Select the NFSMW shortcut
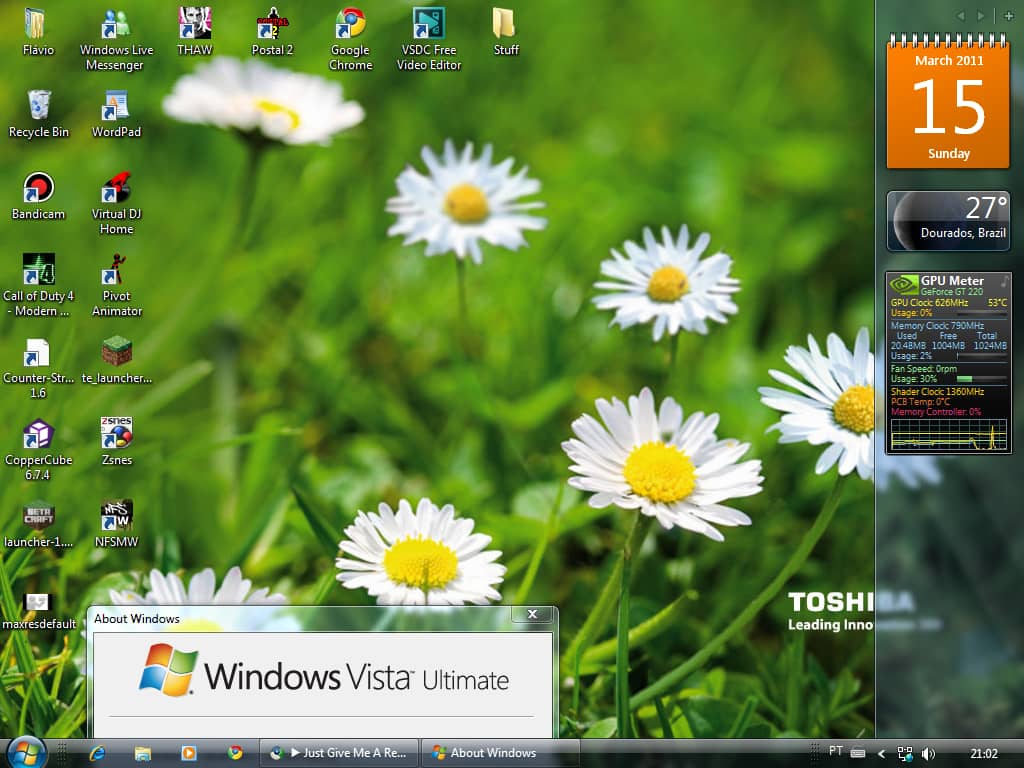The width and height of the screenshot is (1024, 768). pos(116,524)
